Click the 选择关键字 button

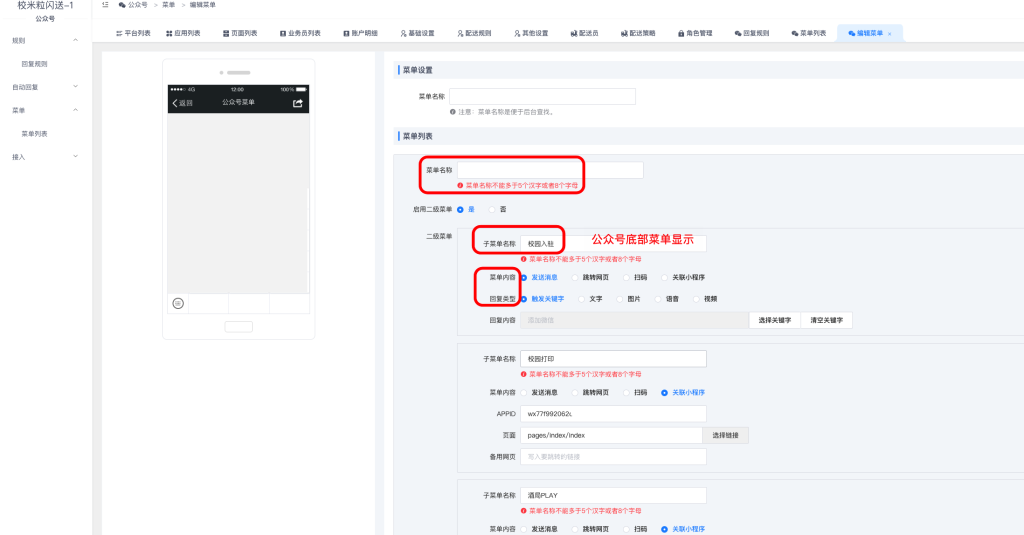point(775,320)
